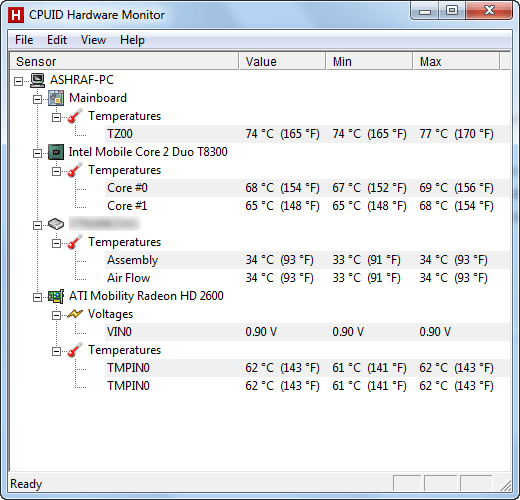
Task: Click the Ready status bar text
Action: (26, 484)
